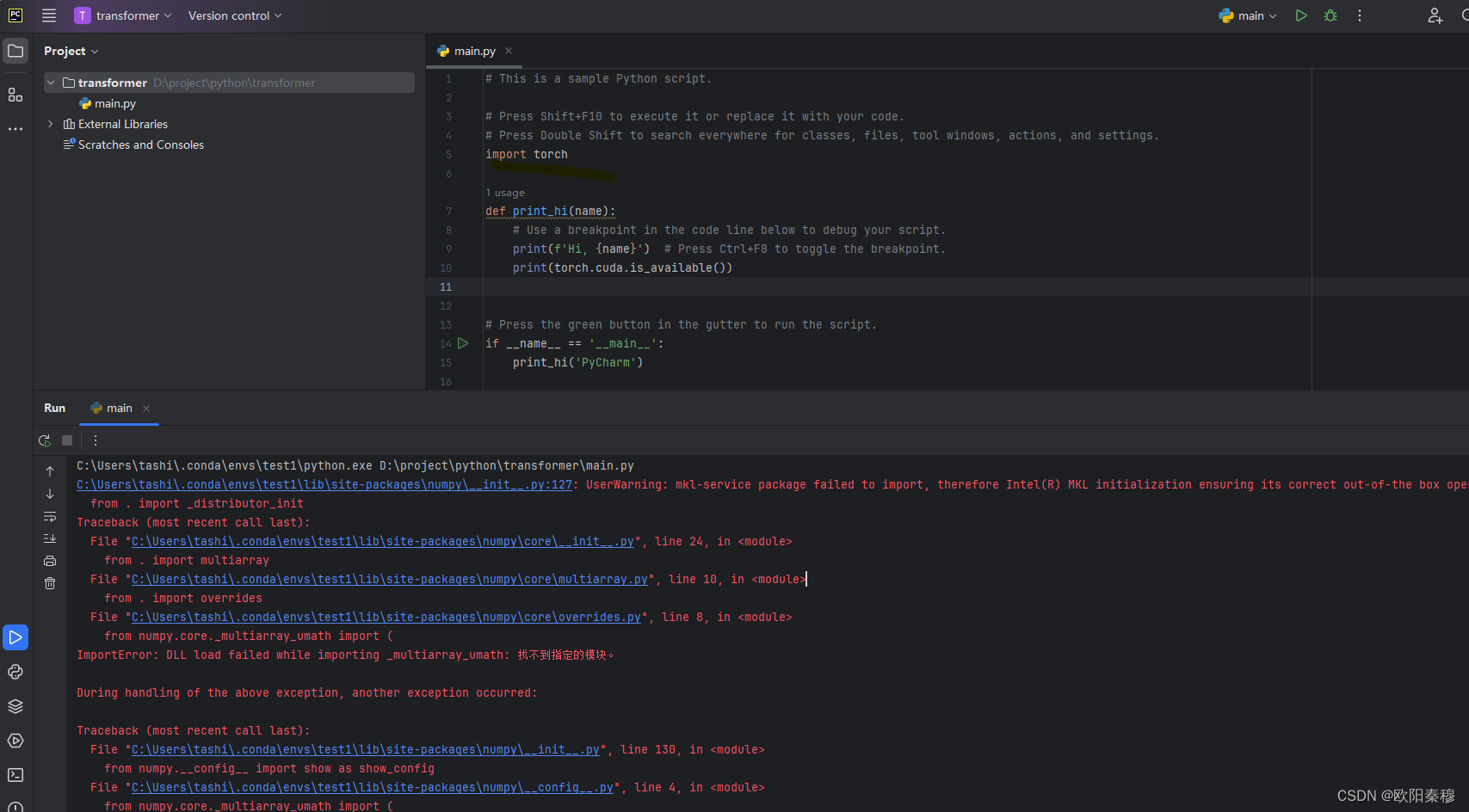Close the main run tab

[146, 408]
